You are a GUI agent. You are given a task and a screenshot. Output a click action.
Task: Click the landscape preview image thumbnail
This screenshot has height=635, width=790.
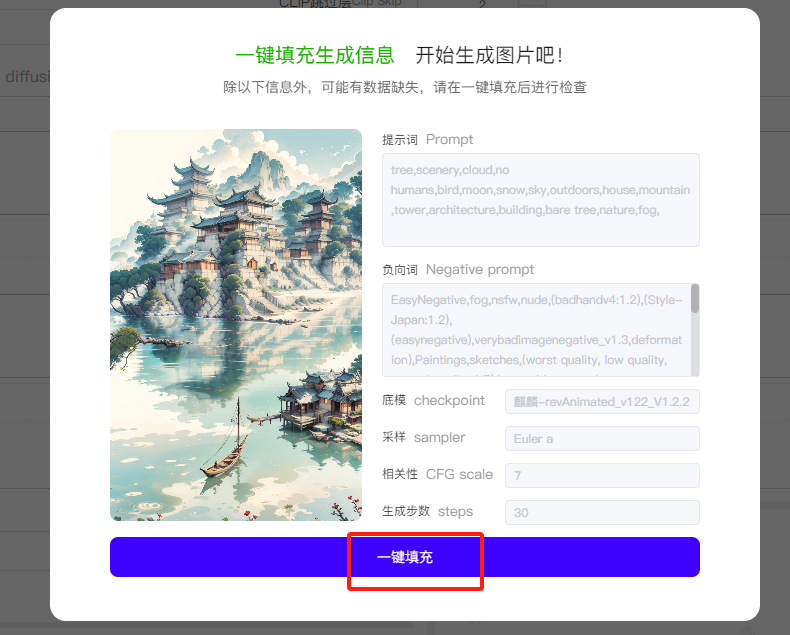[x=236, y=325]
